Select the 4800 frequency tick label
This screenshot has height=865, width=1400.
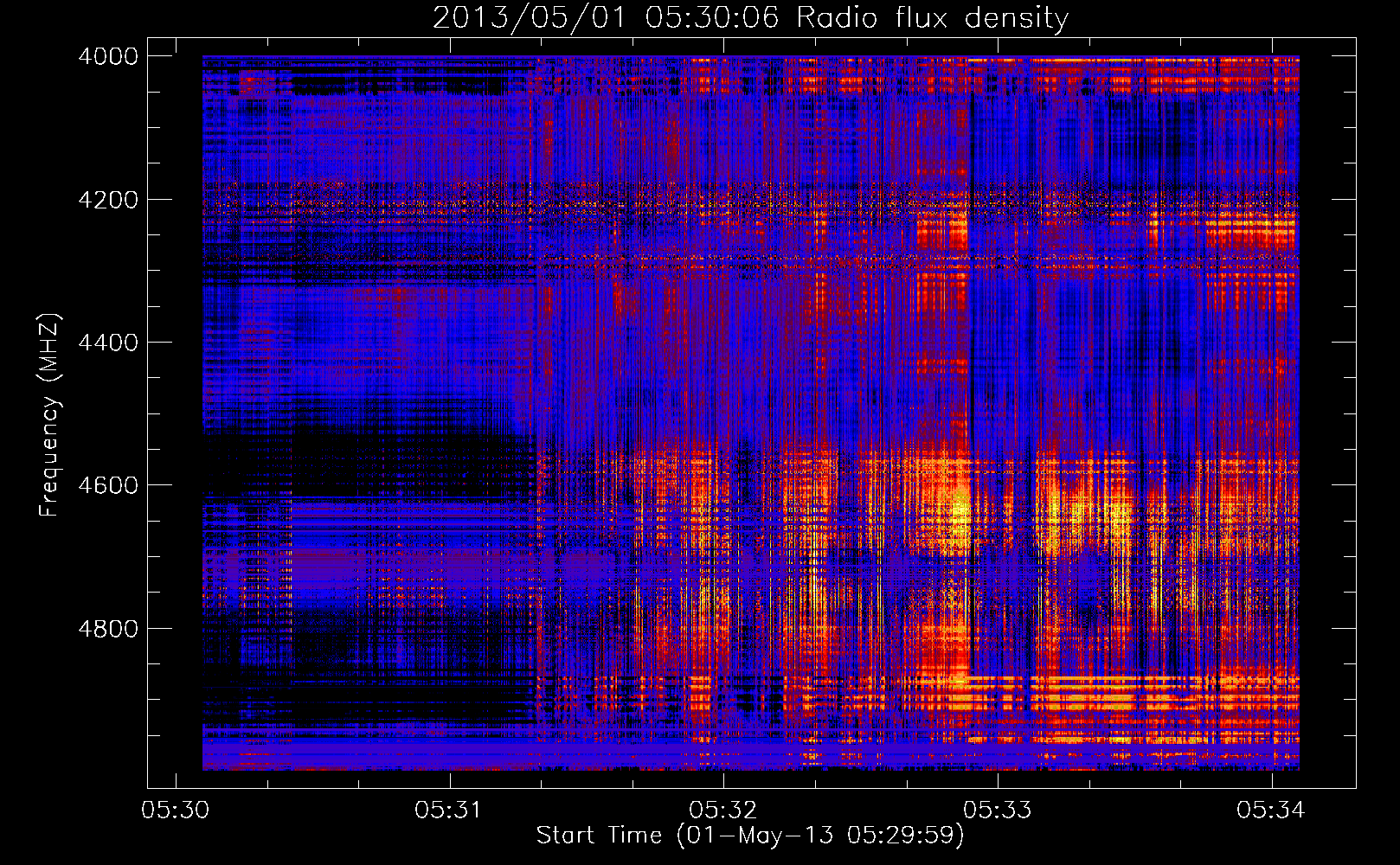[108, 629]
